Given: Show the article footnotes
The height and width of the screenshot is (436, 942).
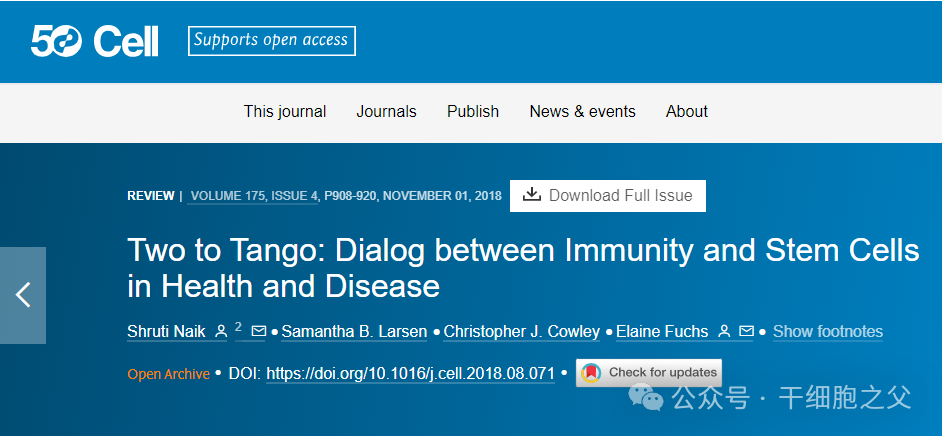Looking at the screenshot, I should click(x=828, y=331).
